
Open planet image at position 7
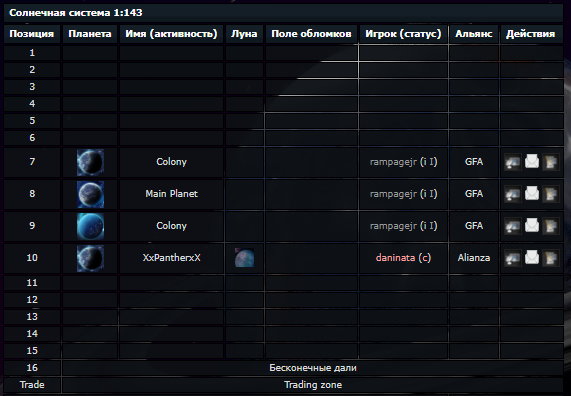click(90, 162)
